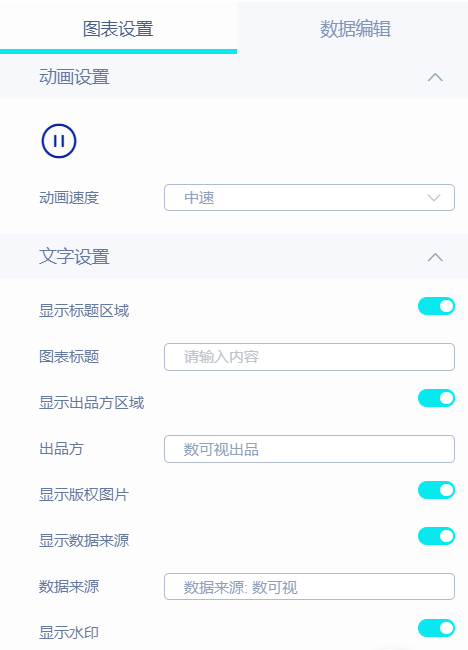Click the 显示水印 label text

(x=69, y=633)
